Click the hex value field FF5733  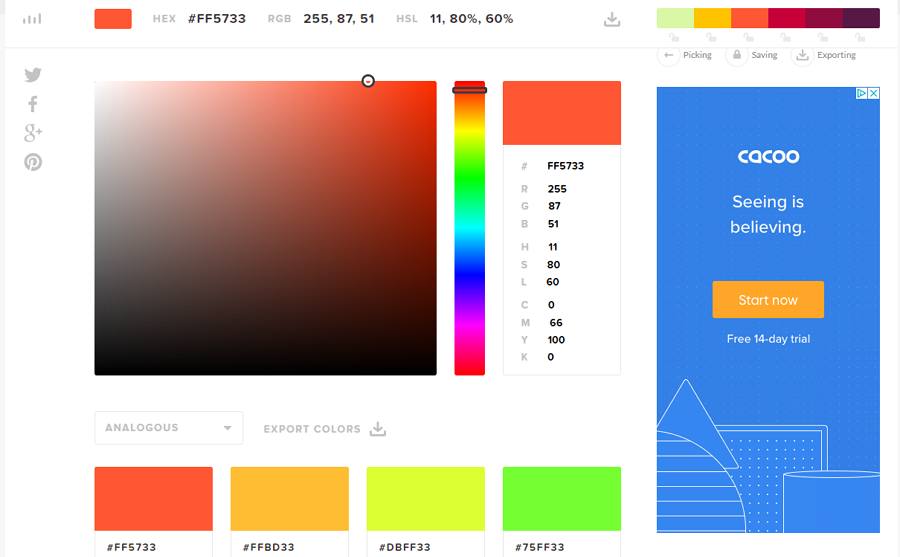click(565, 166)
